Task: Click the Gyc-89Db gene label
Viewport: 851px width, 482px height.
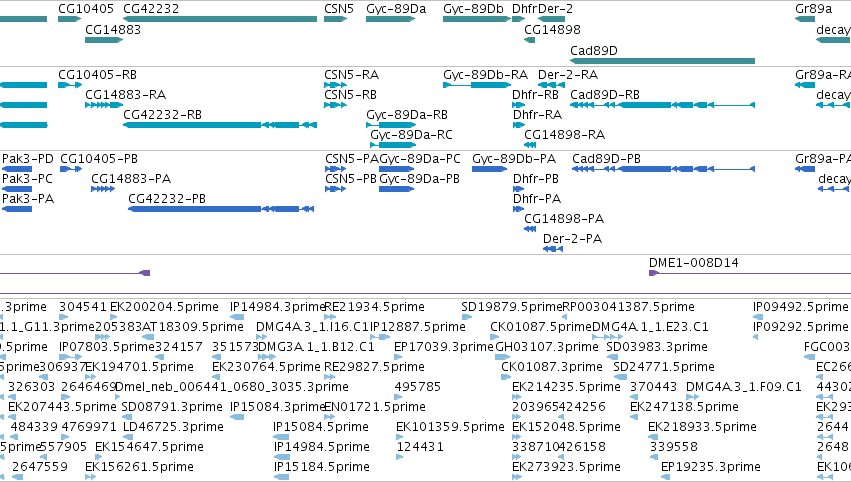Action: tap(473, 9)
